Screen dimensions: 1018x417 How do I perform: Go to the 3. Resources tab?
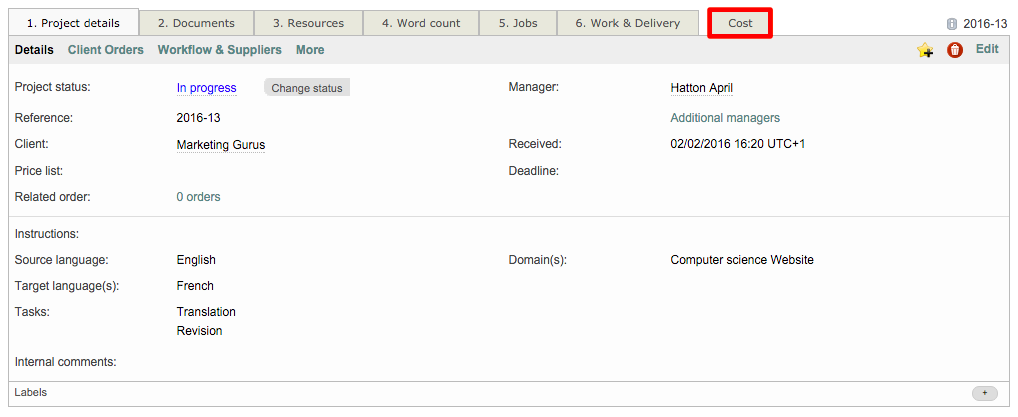pyautogui.click(x=308, y=23)
